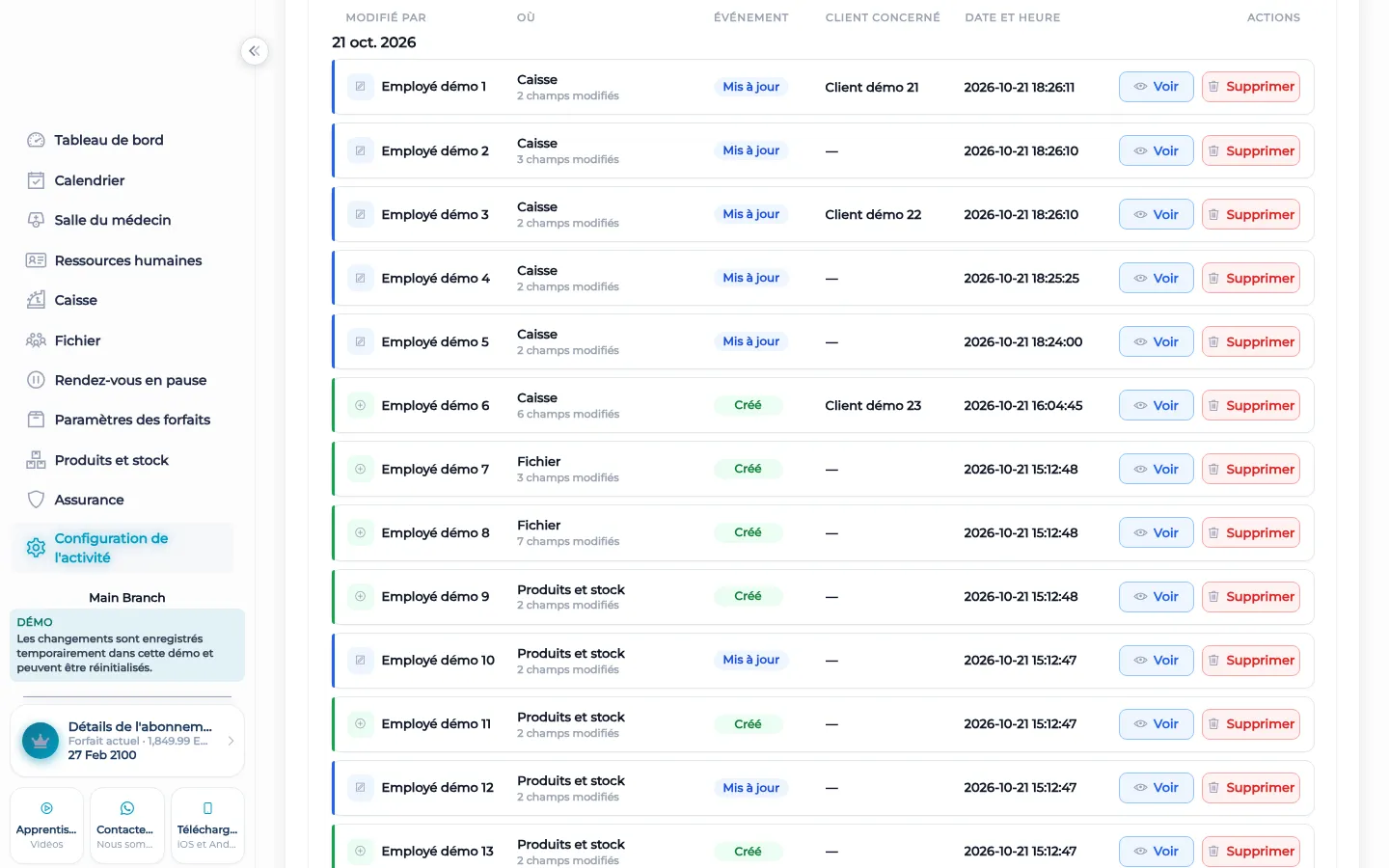This screenshot has height=868, width=1389.
Task: Click Supprimer on Employé démo 4 row
Action: click(1250, 278)
